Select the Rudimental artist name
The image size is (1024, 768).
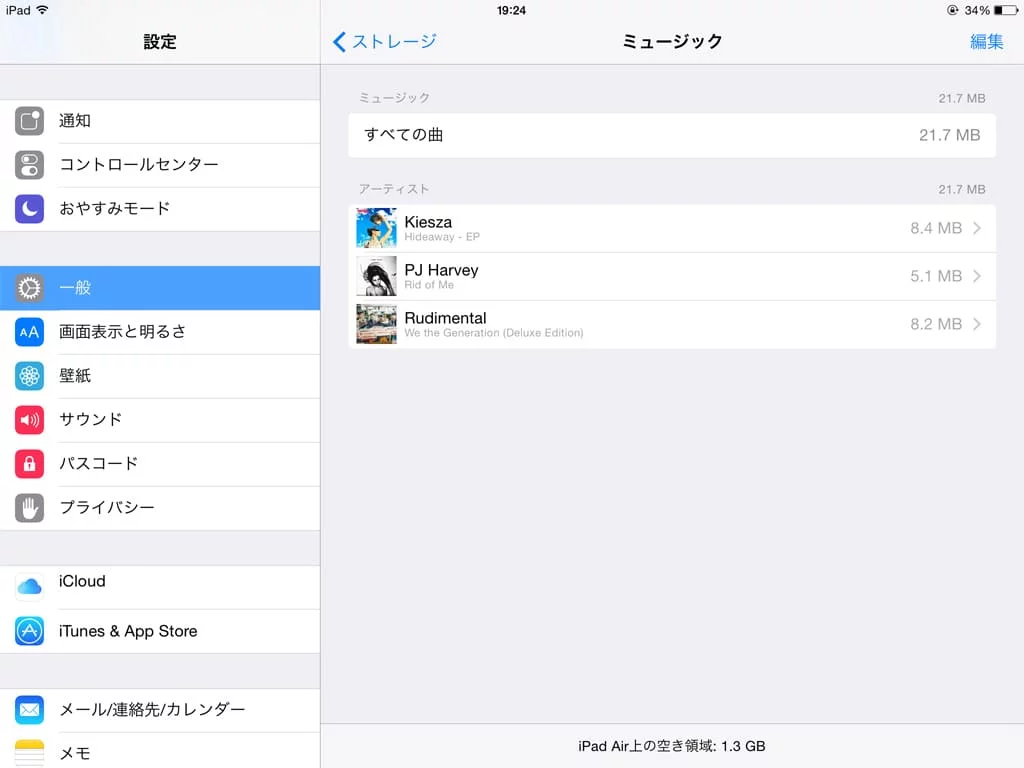(445, 318)
